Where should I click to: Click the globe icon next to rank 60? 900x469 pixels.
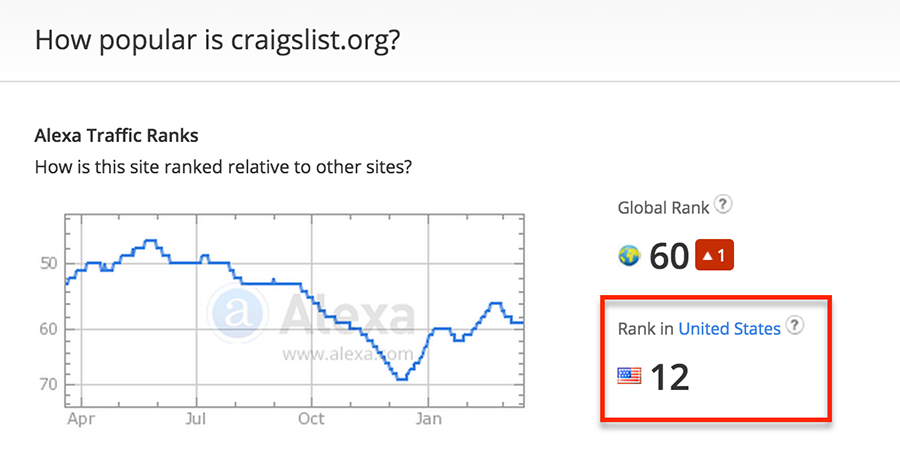(x=629, y=255)
